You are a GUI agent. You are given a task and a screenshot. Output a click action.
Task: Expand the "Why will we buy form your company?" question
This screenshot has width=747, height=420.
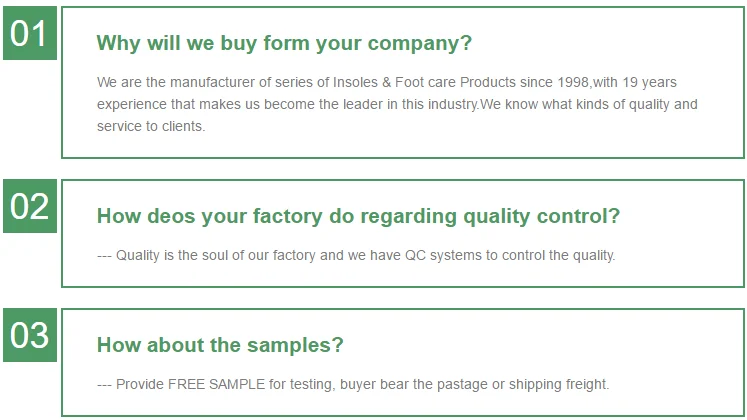tap(284, 44)
